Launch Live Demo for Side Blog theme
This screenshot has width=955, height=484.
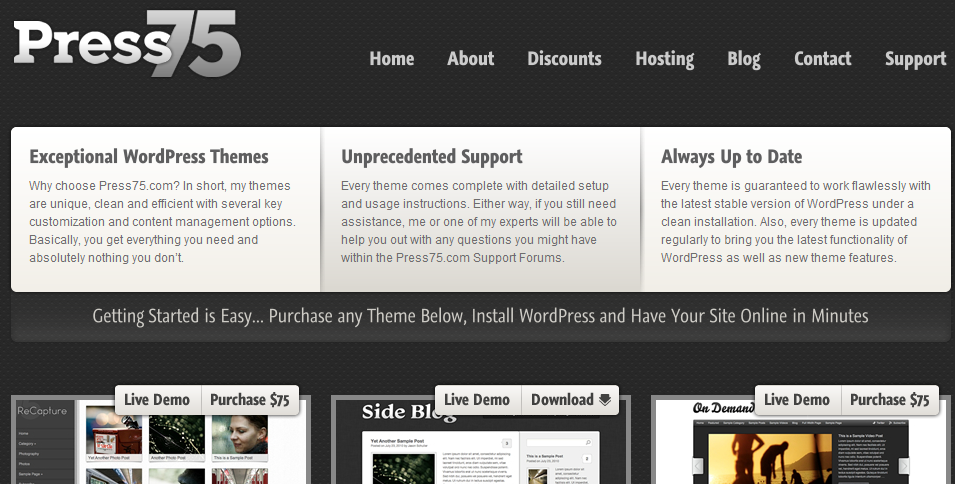click(477, 400)
